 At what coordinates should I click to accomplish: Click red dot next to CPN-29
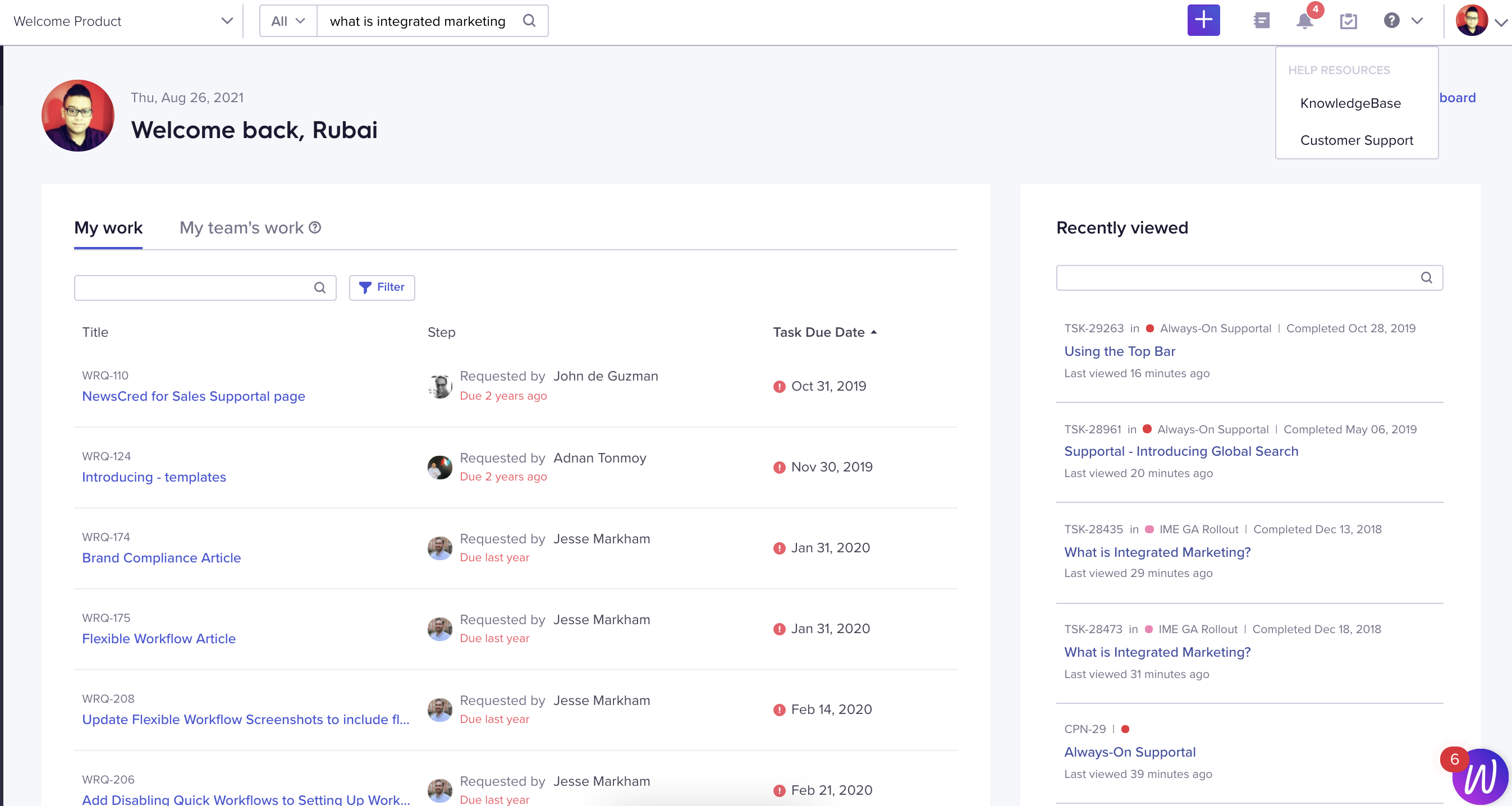tap(1125, 730)
